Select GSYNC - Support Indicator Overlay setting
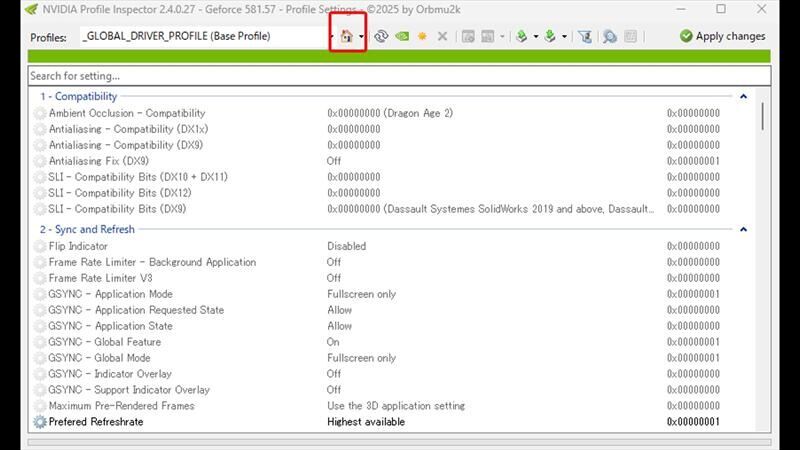Image resolution: width=800 pixels, height=450 pixels. coord(129,390)
